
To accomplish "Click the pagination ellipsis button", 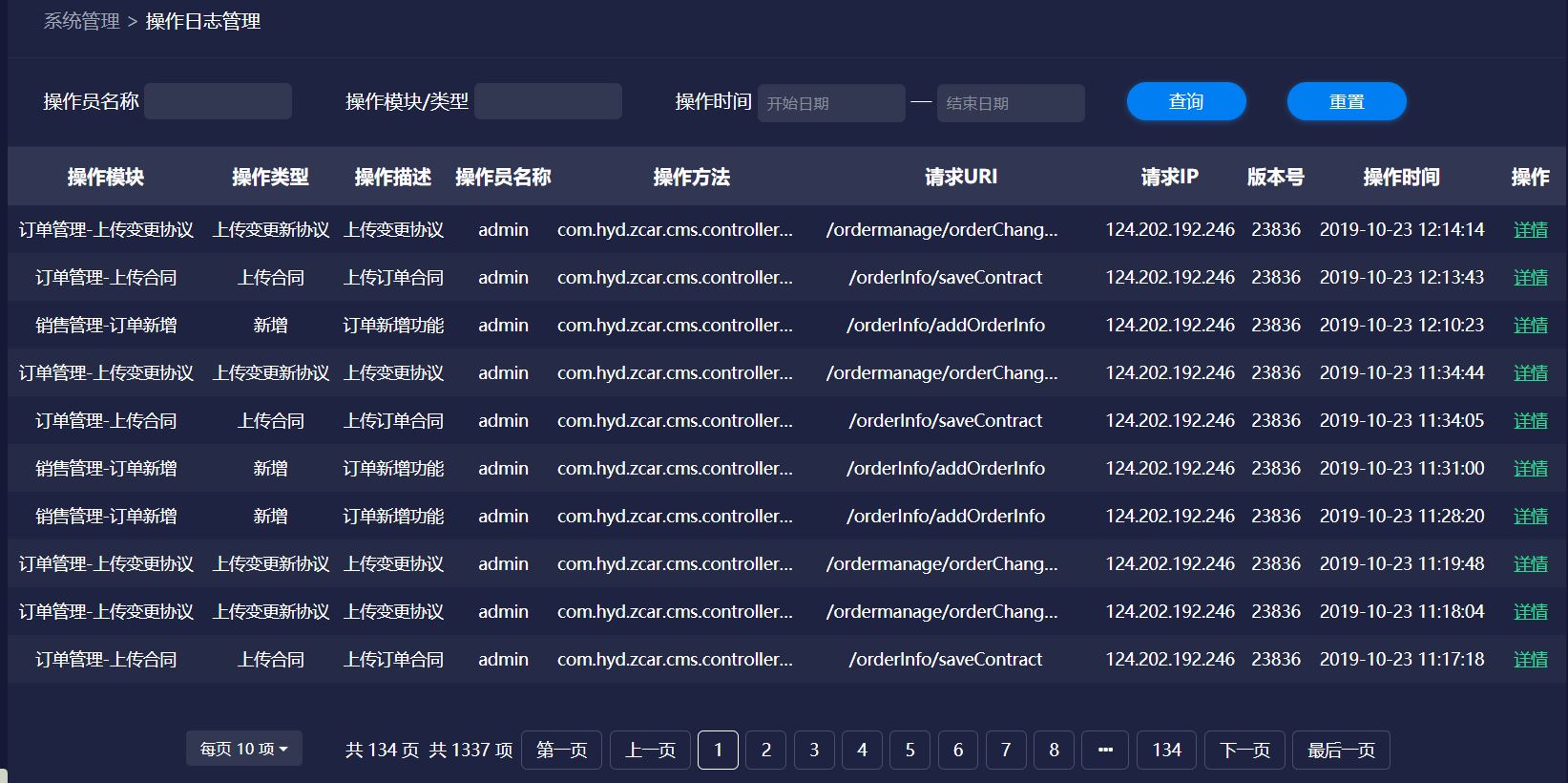I will [1105, 750].
